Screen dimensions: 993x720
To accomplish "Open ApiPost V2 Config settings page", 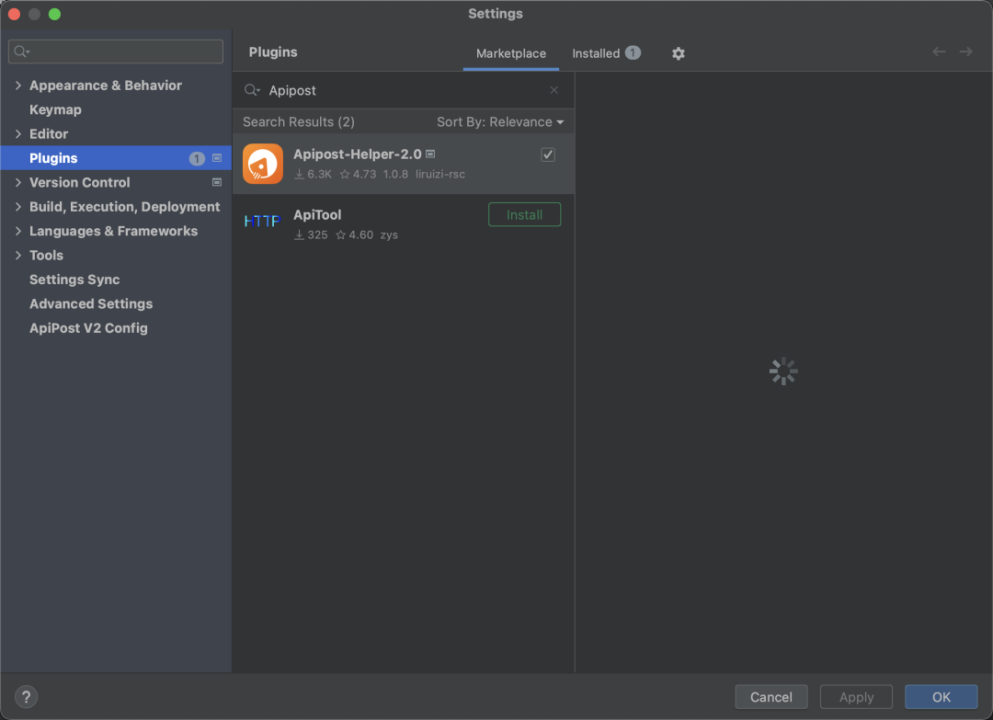I will click(x=88, y=328).
